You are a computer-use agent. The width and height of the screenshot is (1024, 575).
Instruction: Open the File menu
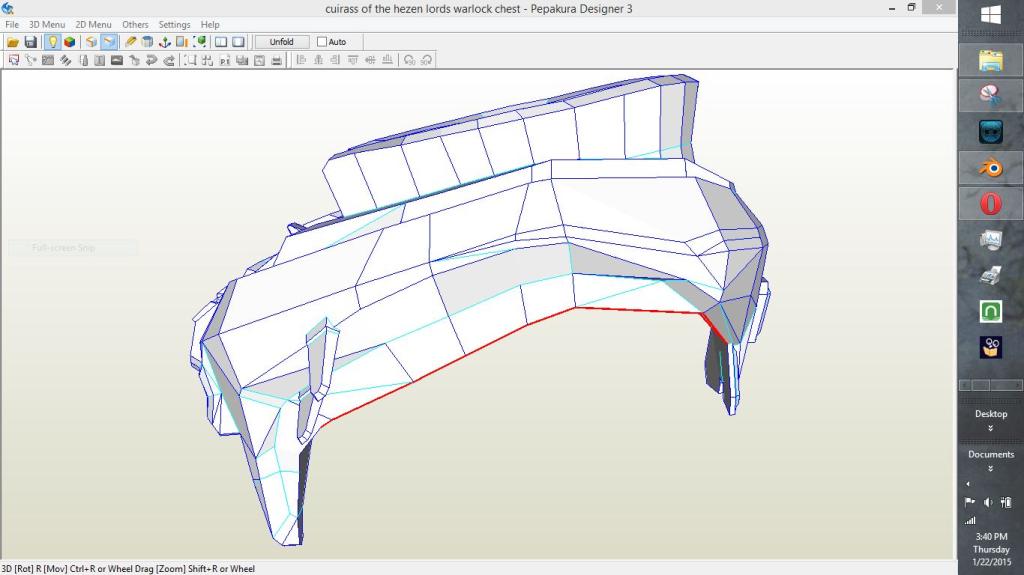pos(12,24)
